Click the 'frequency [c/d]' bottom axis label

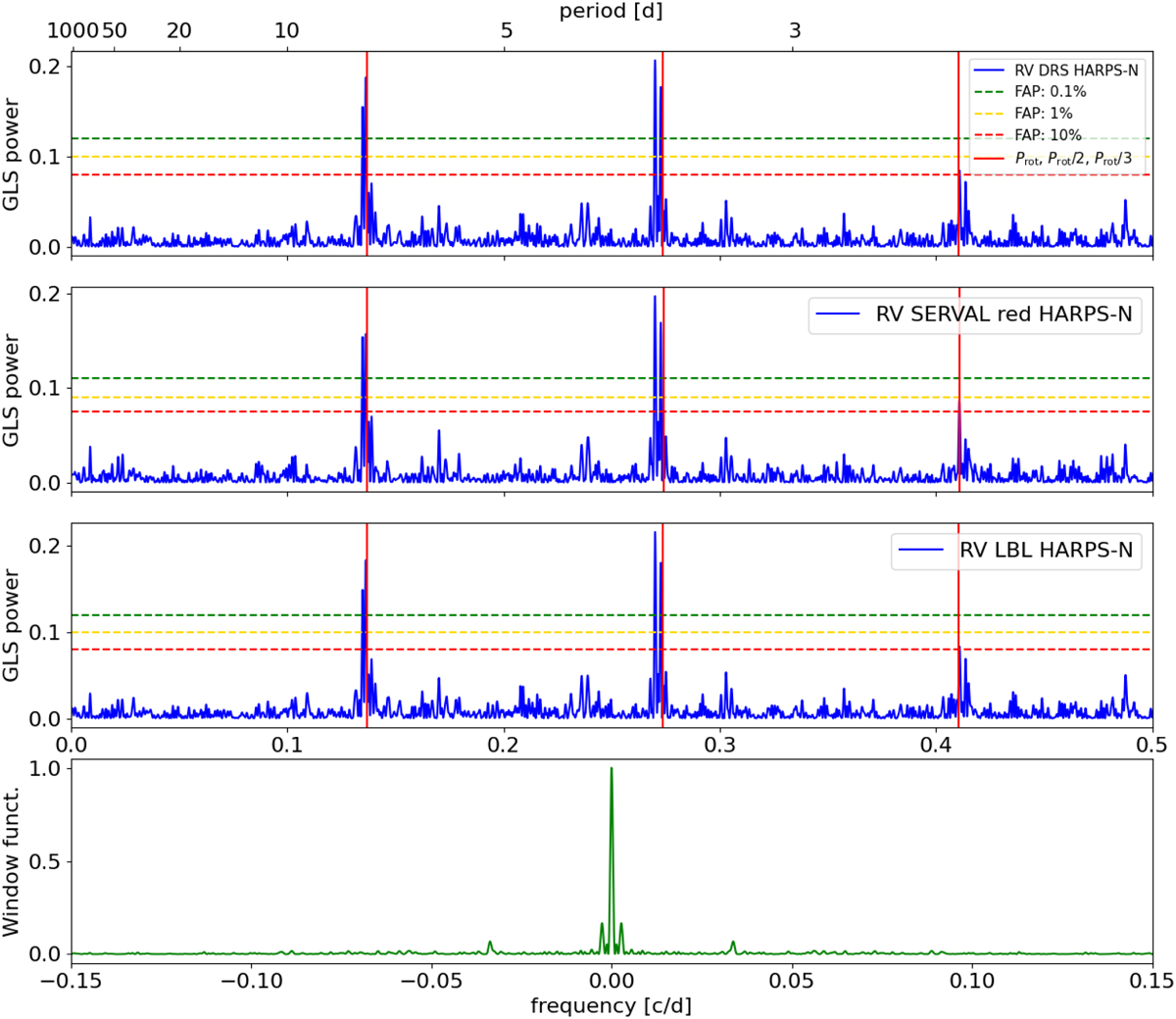pos(611,1005)
